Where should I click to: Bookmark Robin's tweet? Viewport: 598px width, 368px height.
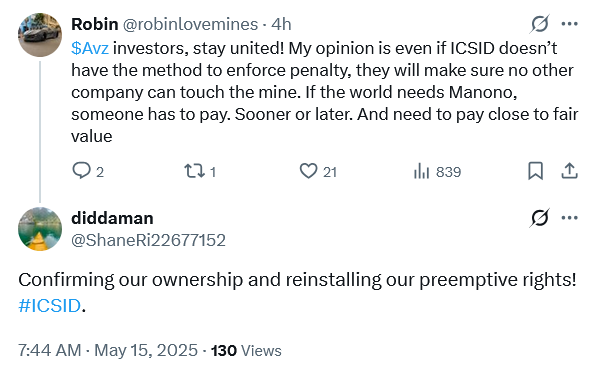[x=535, y=171]
